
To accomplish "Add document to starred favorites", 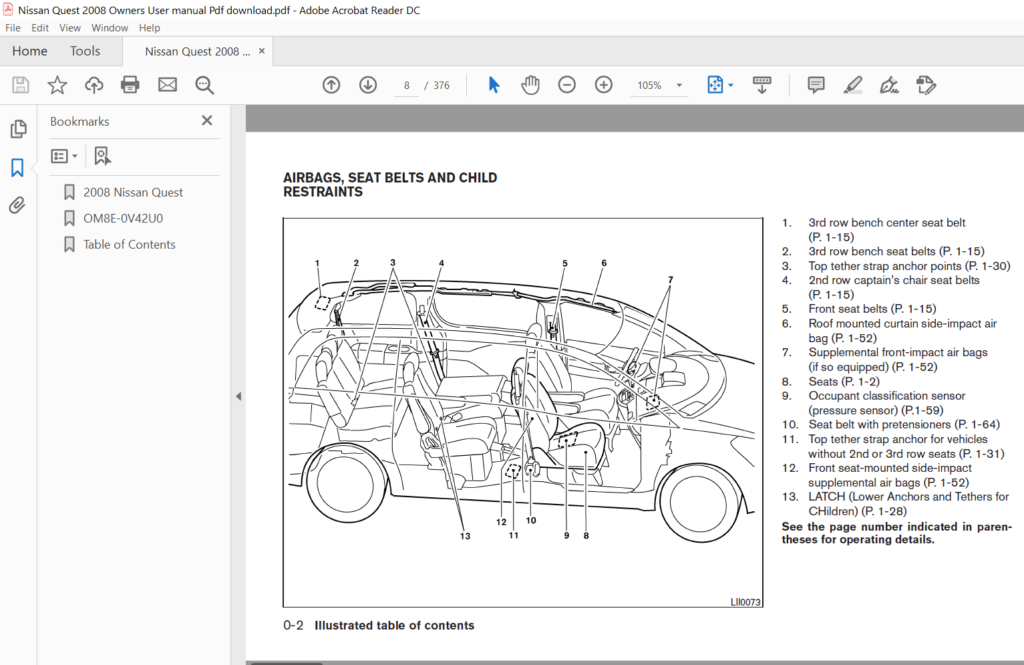I will pyautogui.click(x=57, y=85).
